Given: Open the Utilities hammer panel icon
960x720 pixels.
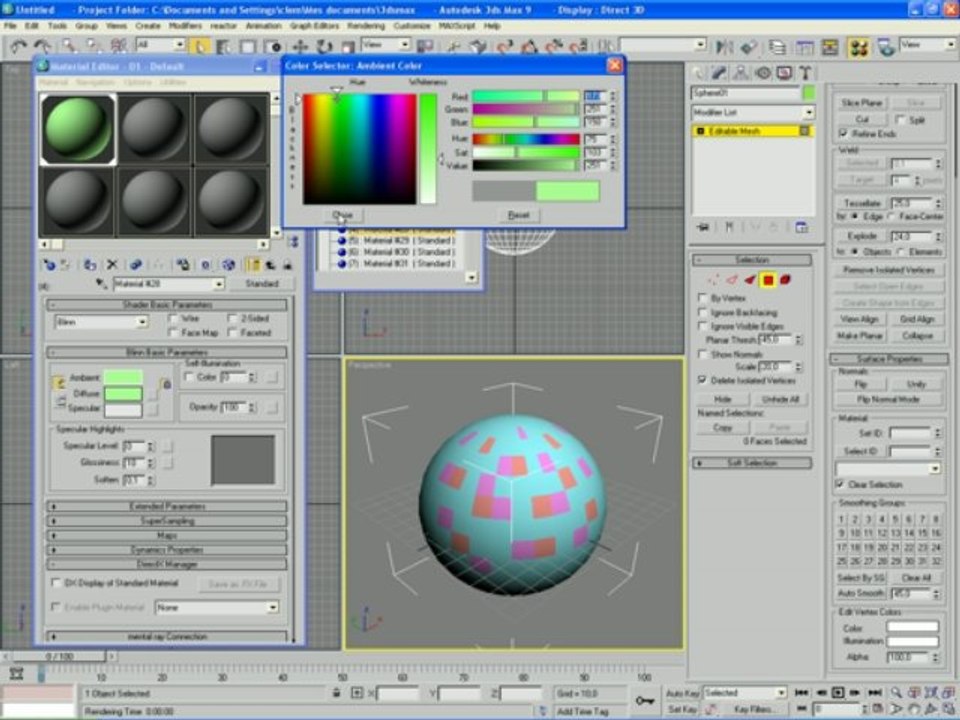Looking at the screenshot, I should tap(804, 73).
